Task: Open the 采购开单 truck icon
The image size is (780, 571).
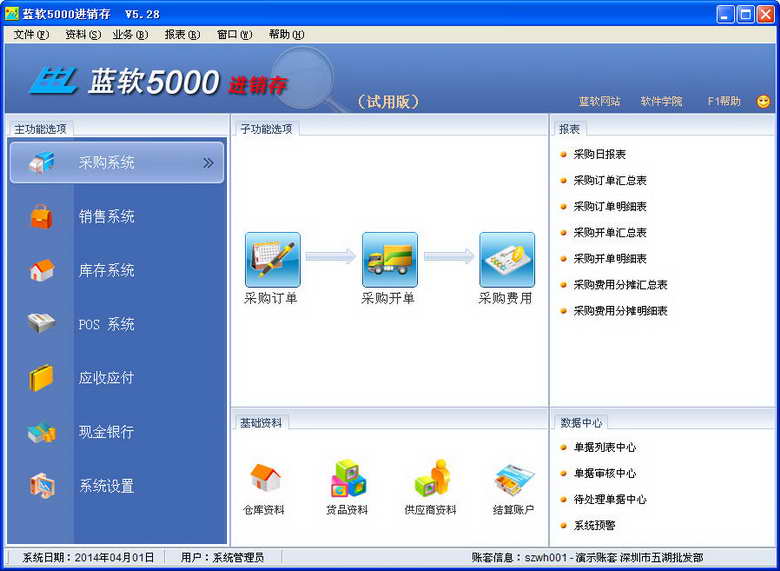Action: (x=390, y=260)
